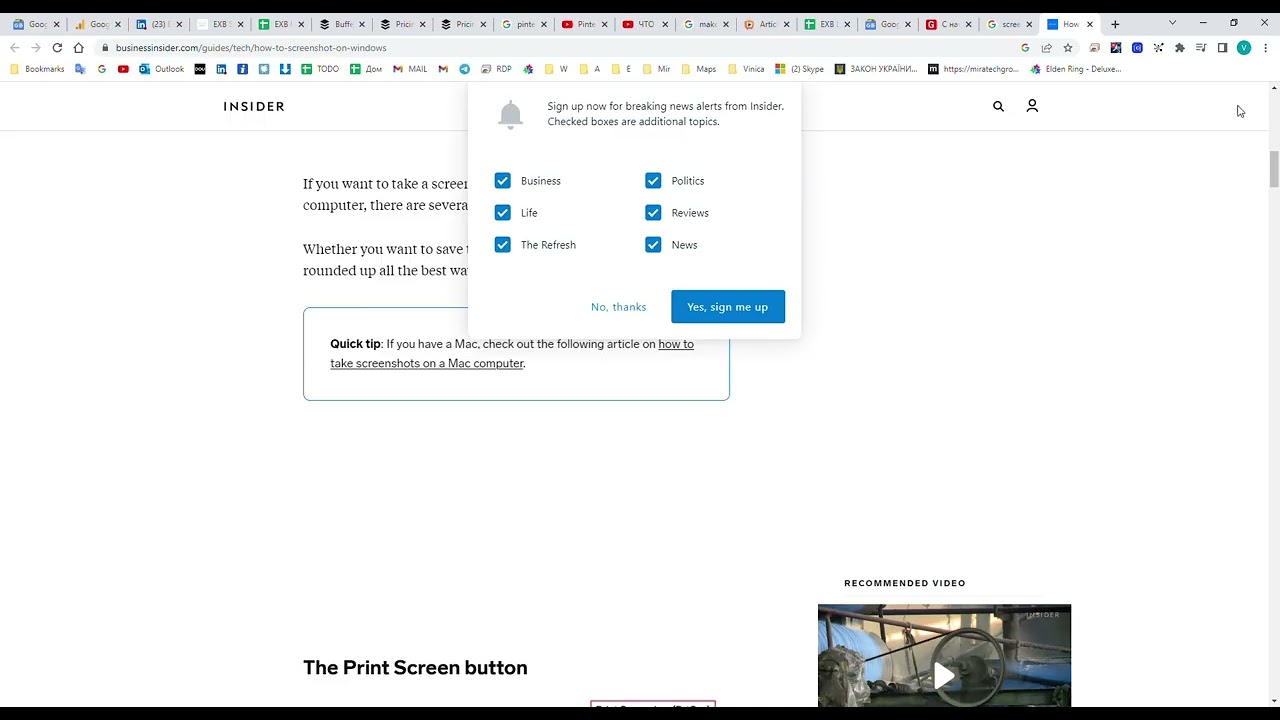Click the share page icon in address bar

point(1046,47)
